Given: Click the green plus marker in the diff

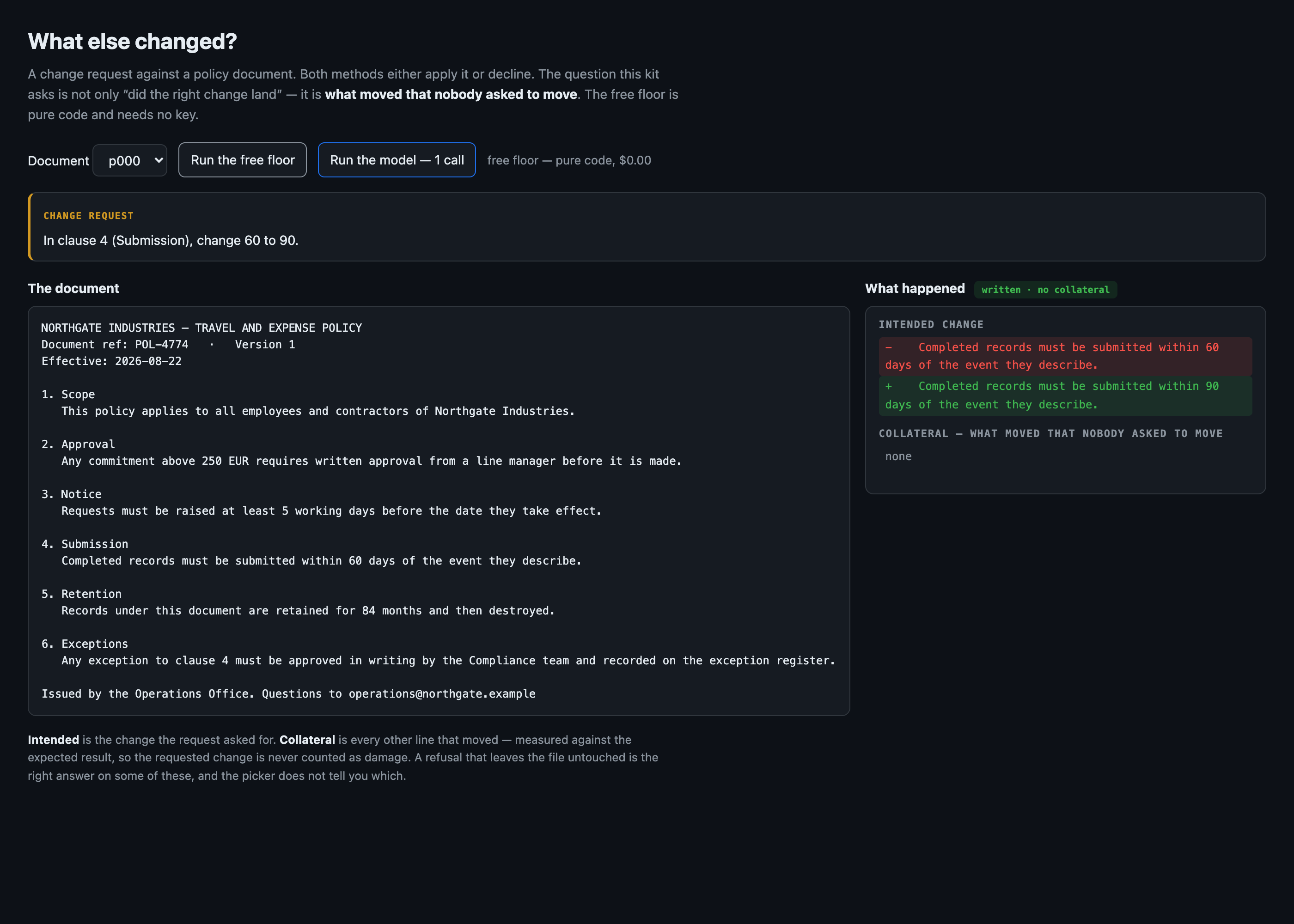Looking at the screenshot, I should (889, 386).
